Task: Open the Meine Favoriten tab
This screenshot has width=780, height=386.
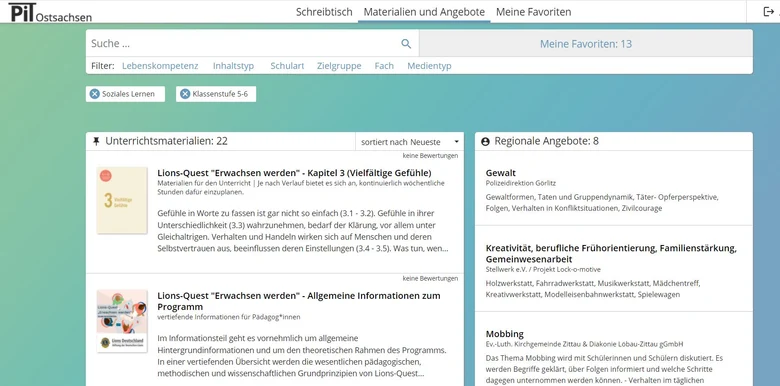Action: [533, 12]
